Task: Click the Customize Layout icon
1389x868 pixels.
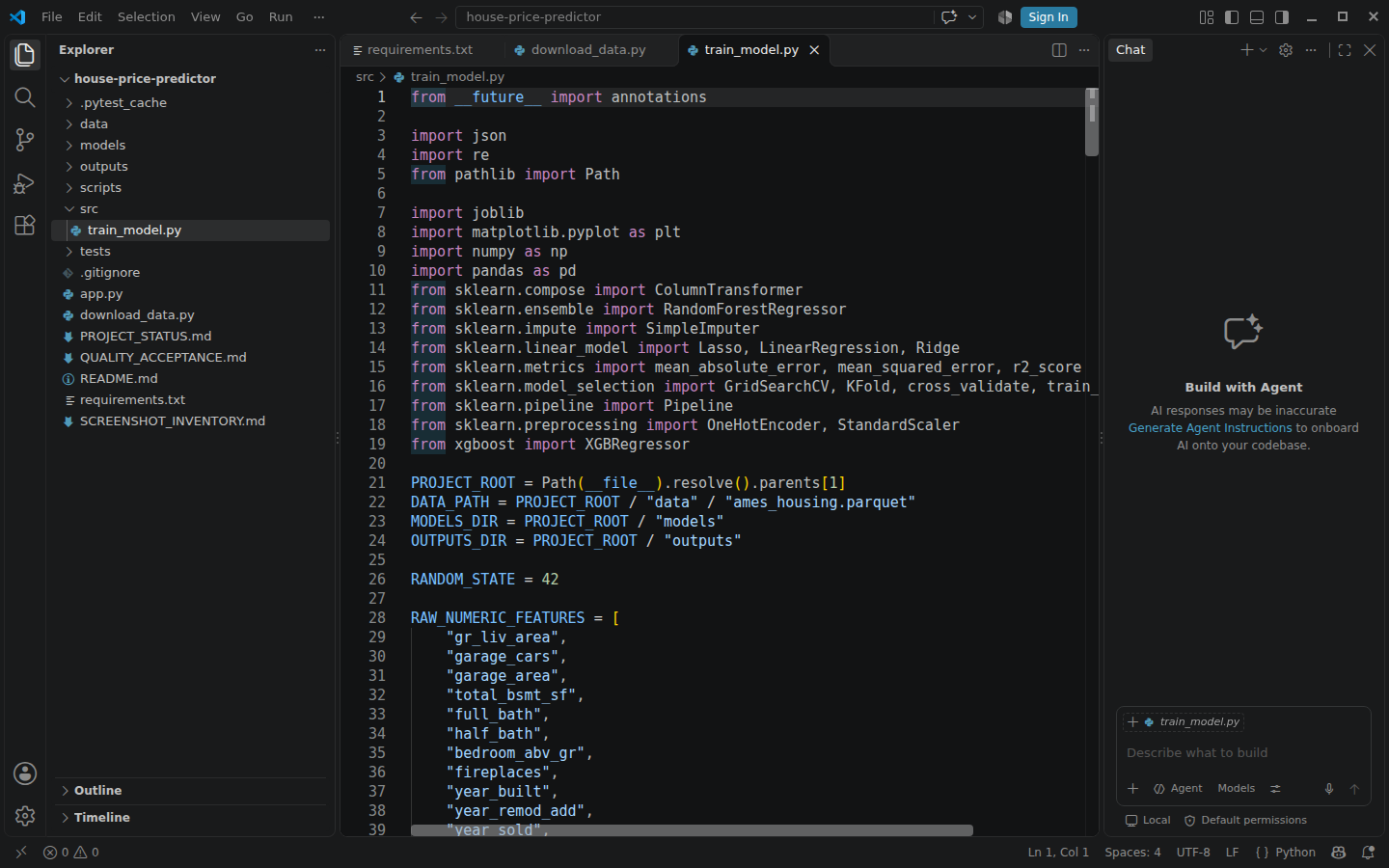Action: 1207,17
